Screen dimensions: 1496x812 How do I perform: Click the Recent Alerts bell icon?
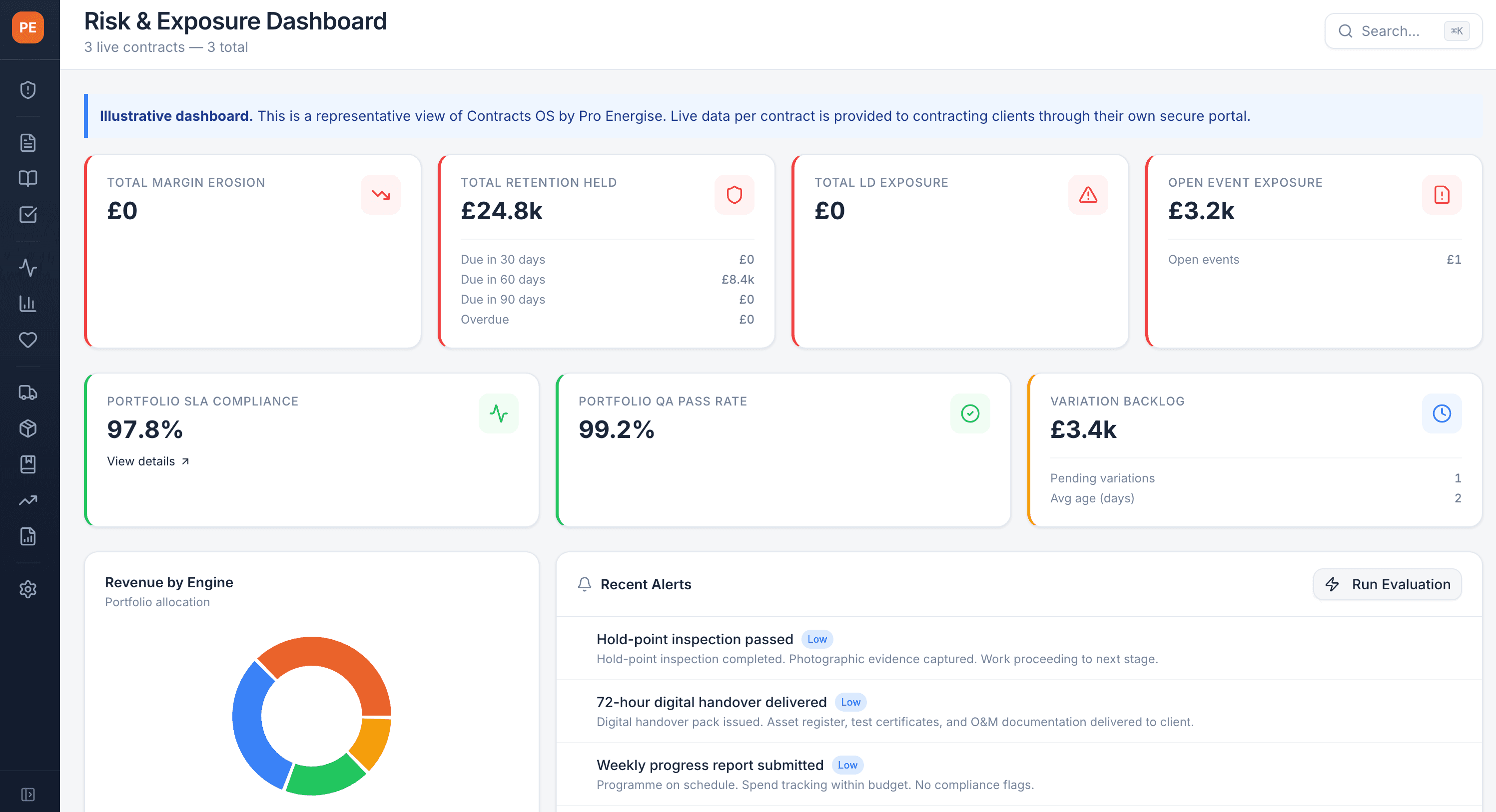coord(584,584)
